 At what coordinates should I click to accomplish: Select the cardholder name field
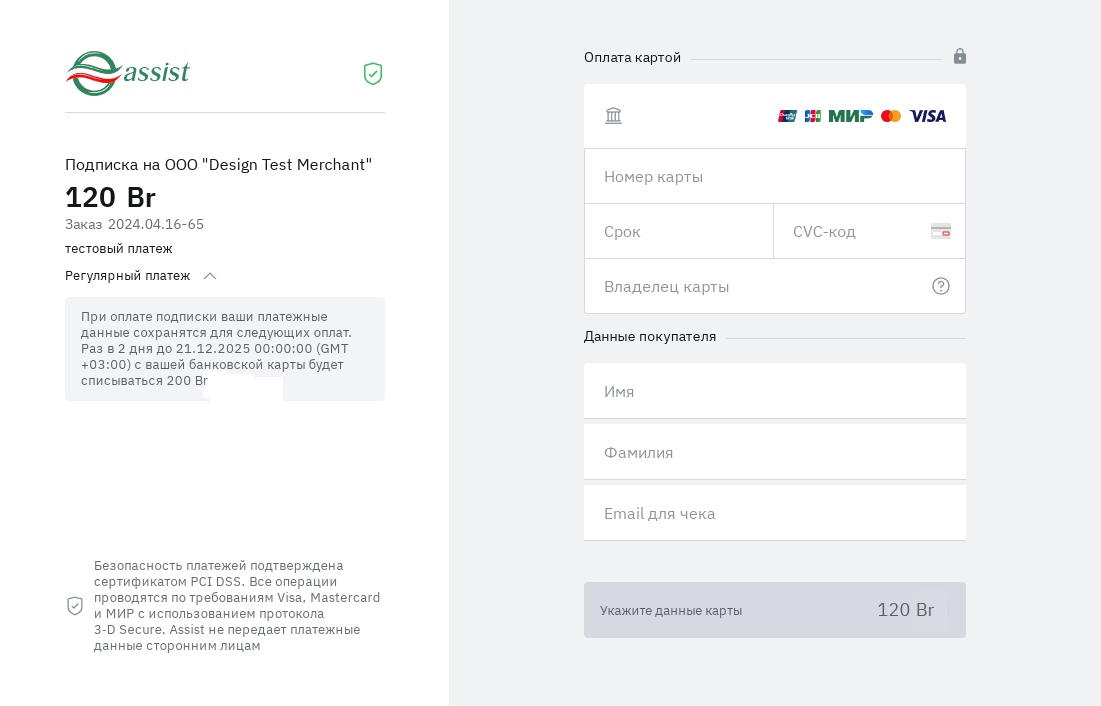point(760,287)
